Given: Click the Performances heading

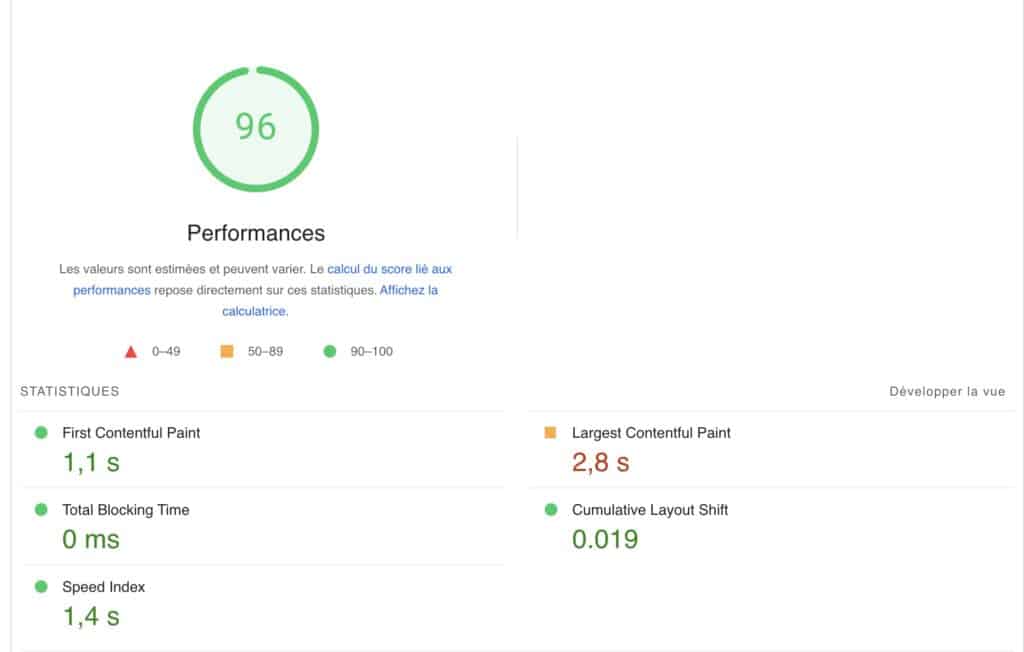Looking at the screenshot, I should 255,233.
